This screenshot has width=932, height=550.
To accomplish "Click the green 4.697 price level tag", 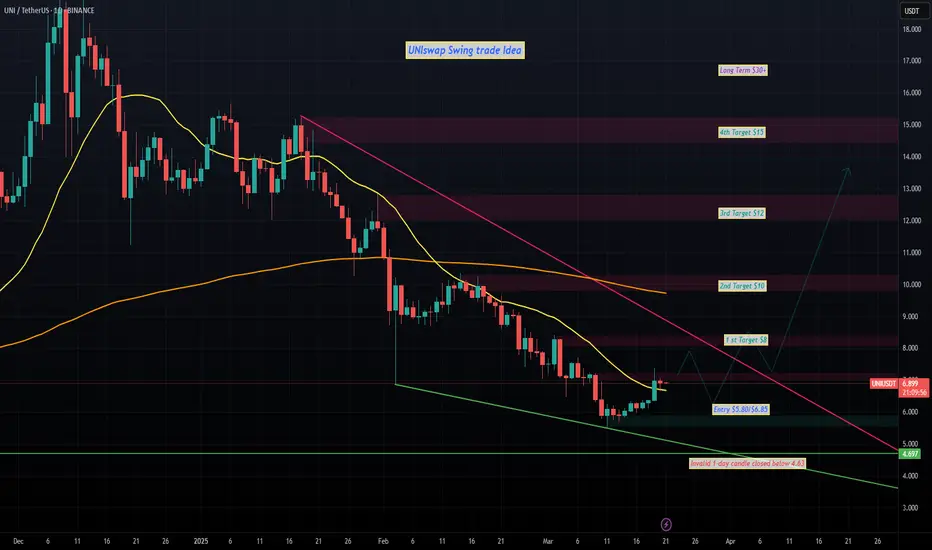I will tap(909, 454).
